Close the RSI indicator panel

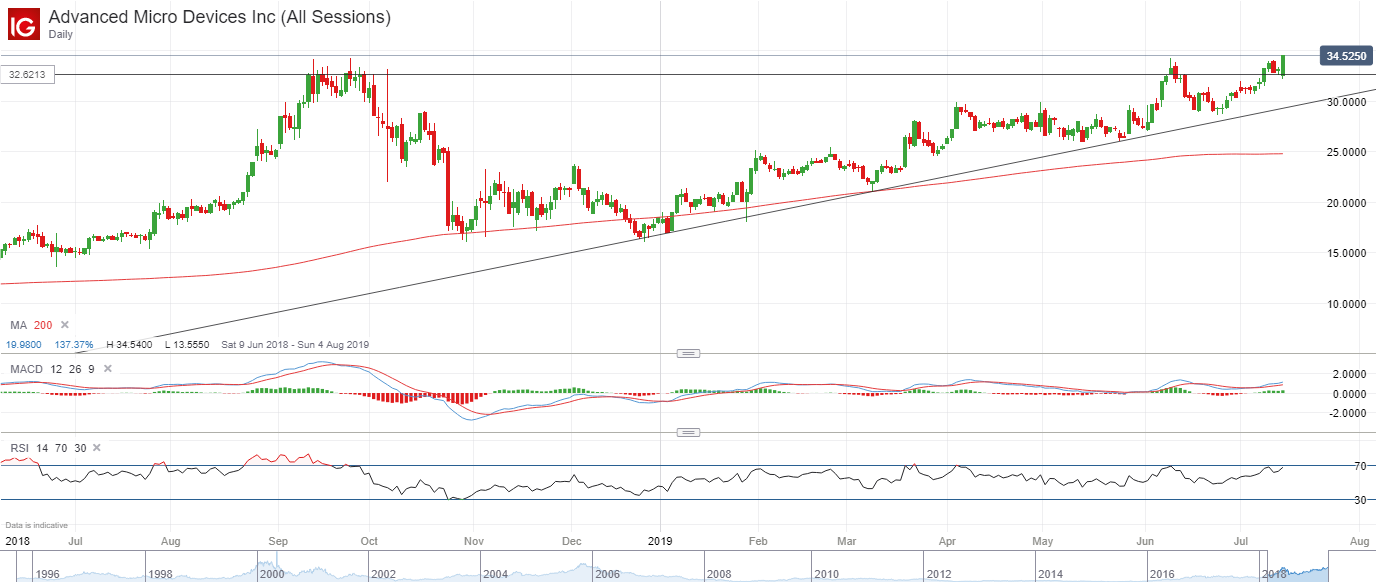99,449
